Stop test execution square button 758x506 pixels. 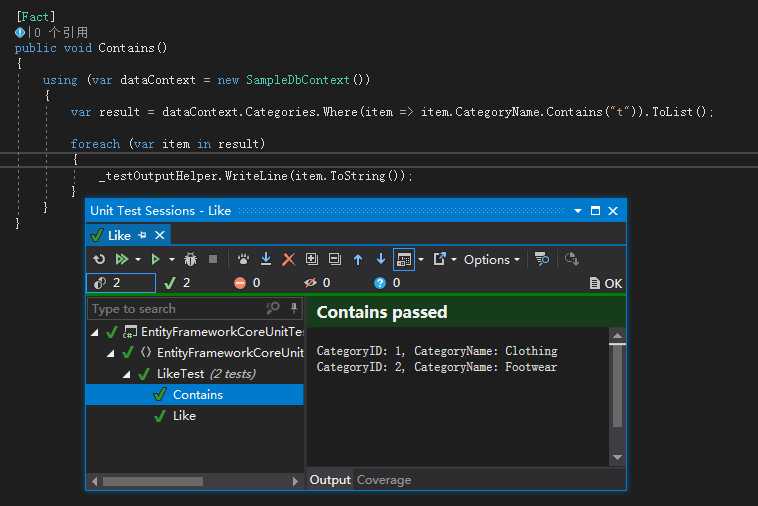[213, 260]
